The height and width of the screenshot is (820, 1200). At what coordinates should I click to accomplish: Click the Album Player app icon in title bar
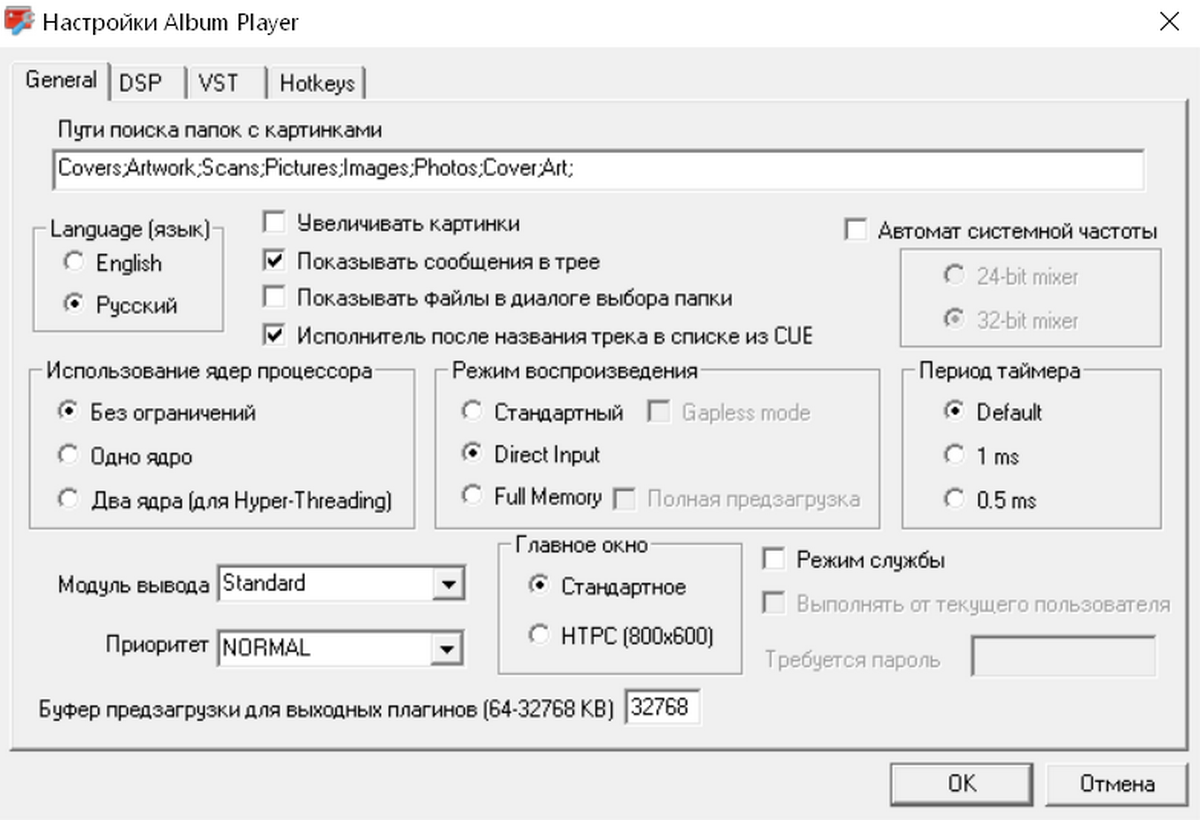(19, 21)
